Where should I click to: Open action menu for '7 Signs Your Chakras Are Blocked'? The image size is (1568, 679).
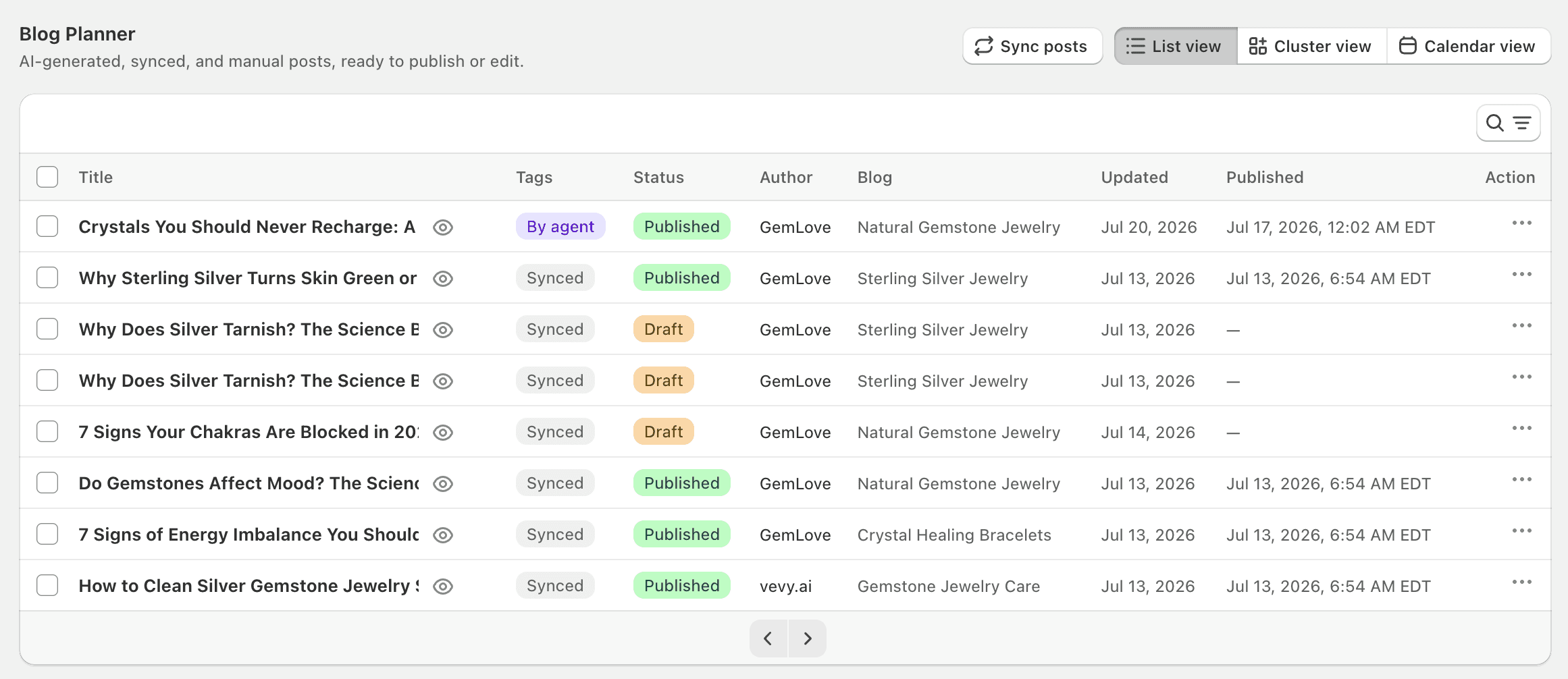pyautogui.click(x=1521, y=429)
